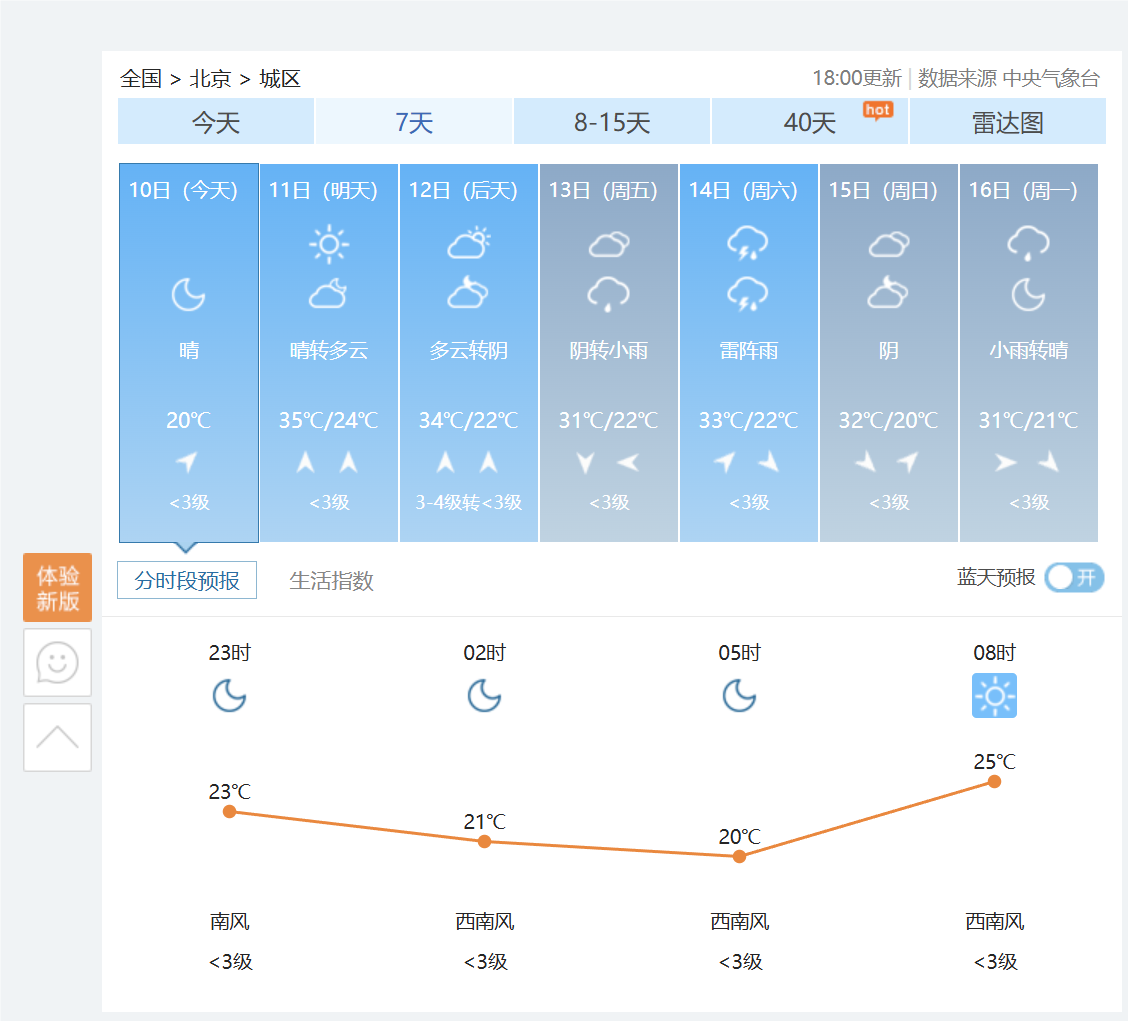Click the overcast cloud icon on the 13日 card

(609, 245)
